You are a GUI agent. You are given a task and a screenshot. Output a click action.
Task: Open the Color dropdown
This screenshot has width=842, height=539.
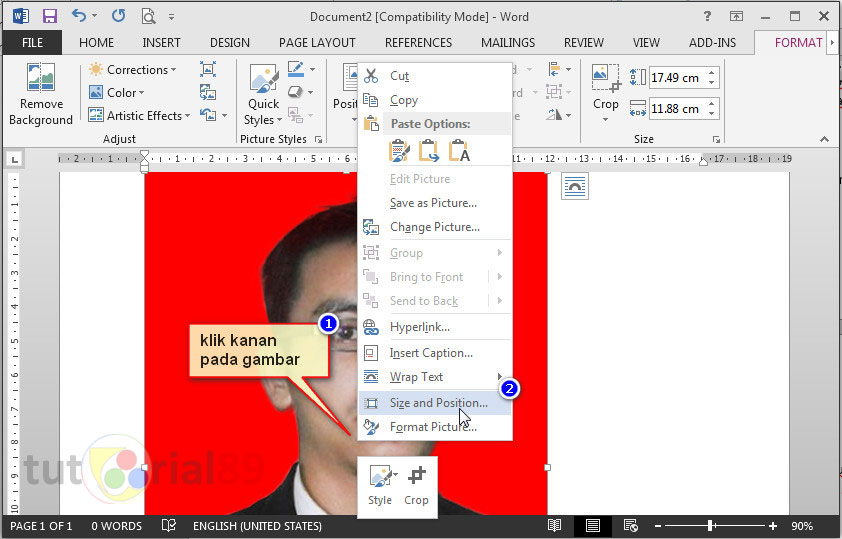117,92
